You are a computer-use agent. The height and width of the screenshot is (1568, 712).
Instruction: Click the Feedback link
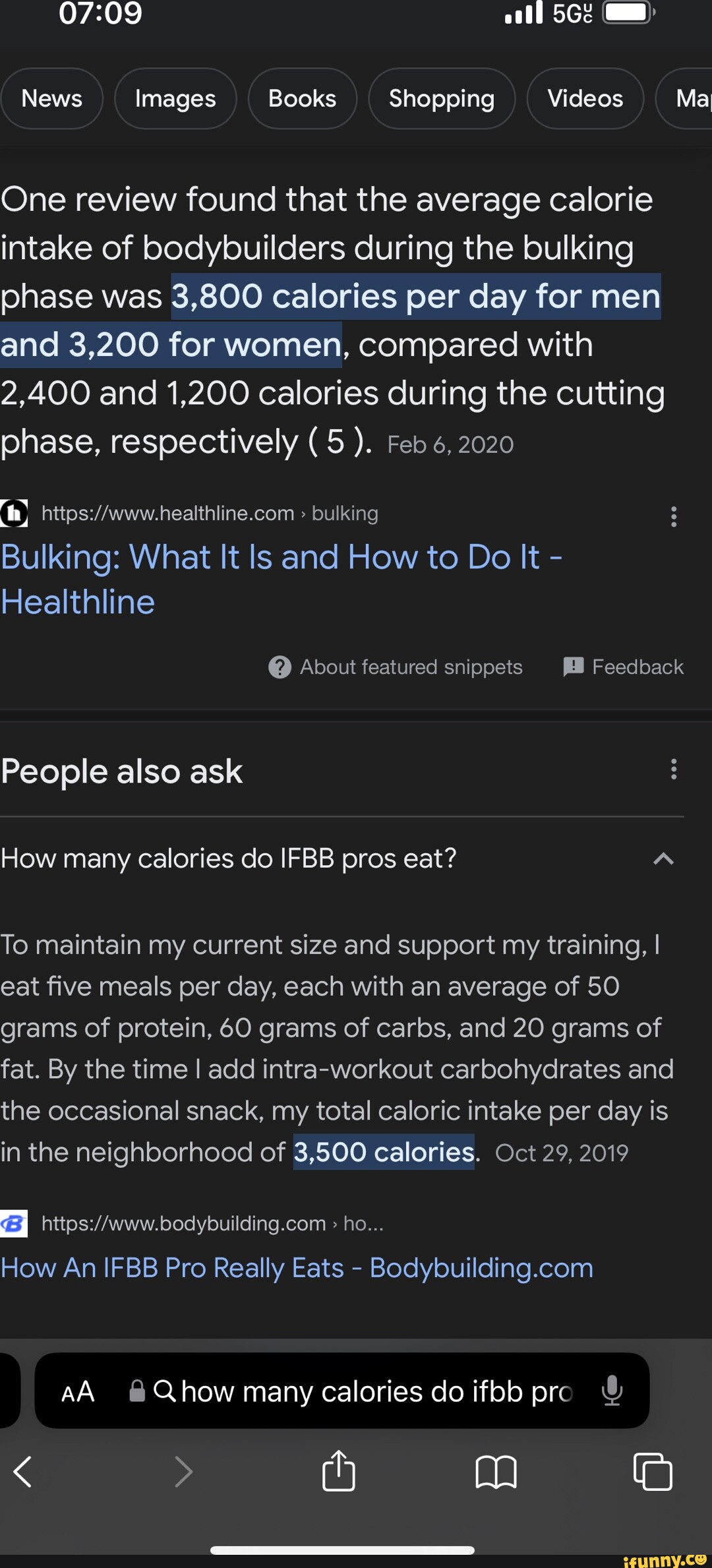pos(624,667)
